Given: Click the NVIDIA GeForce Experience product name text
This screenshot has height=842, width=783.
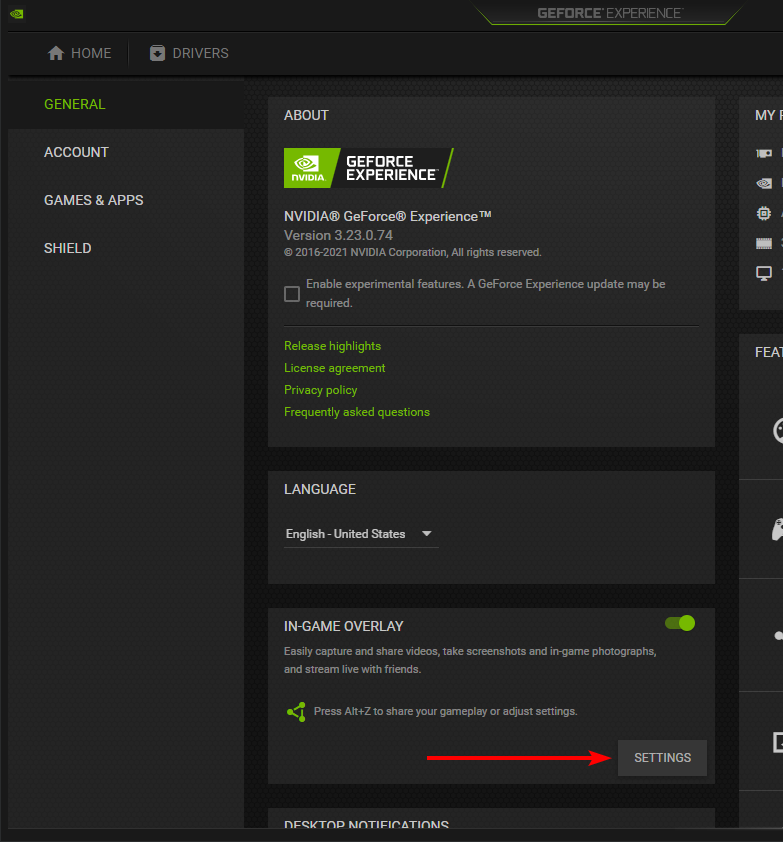Looking at the screenshot, I should pyautogui.click(x=388, y=216).
